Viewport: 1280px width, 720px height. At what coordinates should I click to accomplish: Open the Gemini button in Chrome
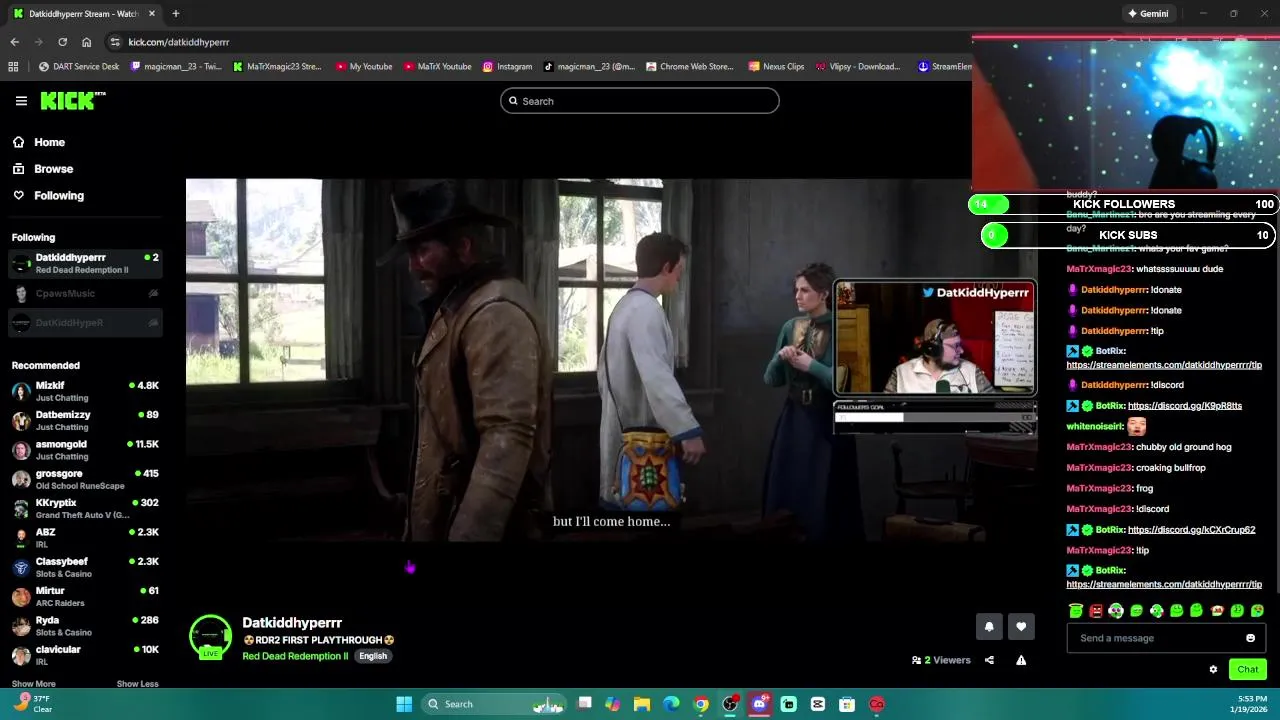click(x=1148, y=14)
